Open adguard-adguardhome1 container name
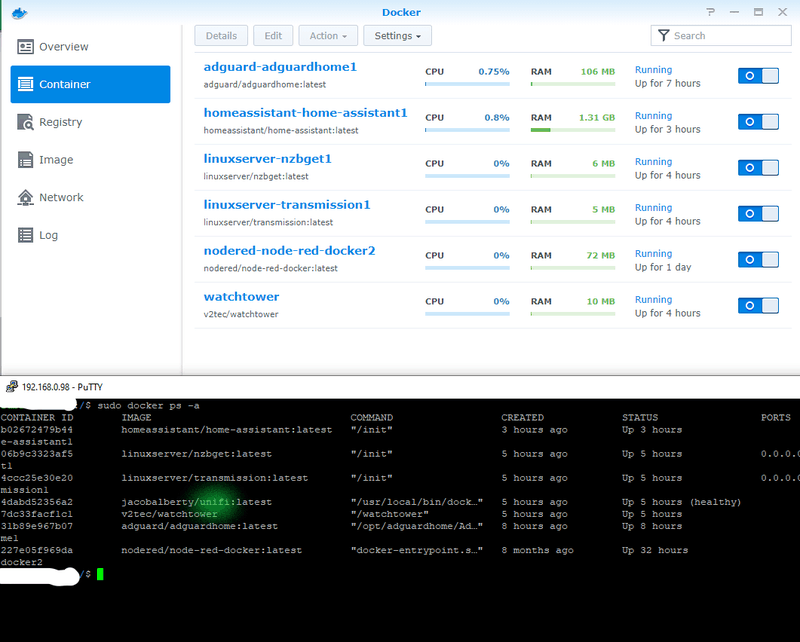The height and width of the screenshot is (642, 800). point(280,67)
